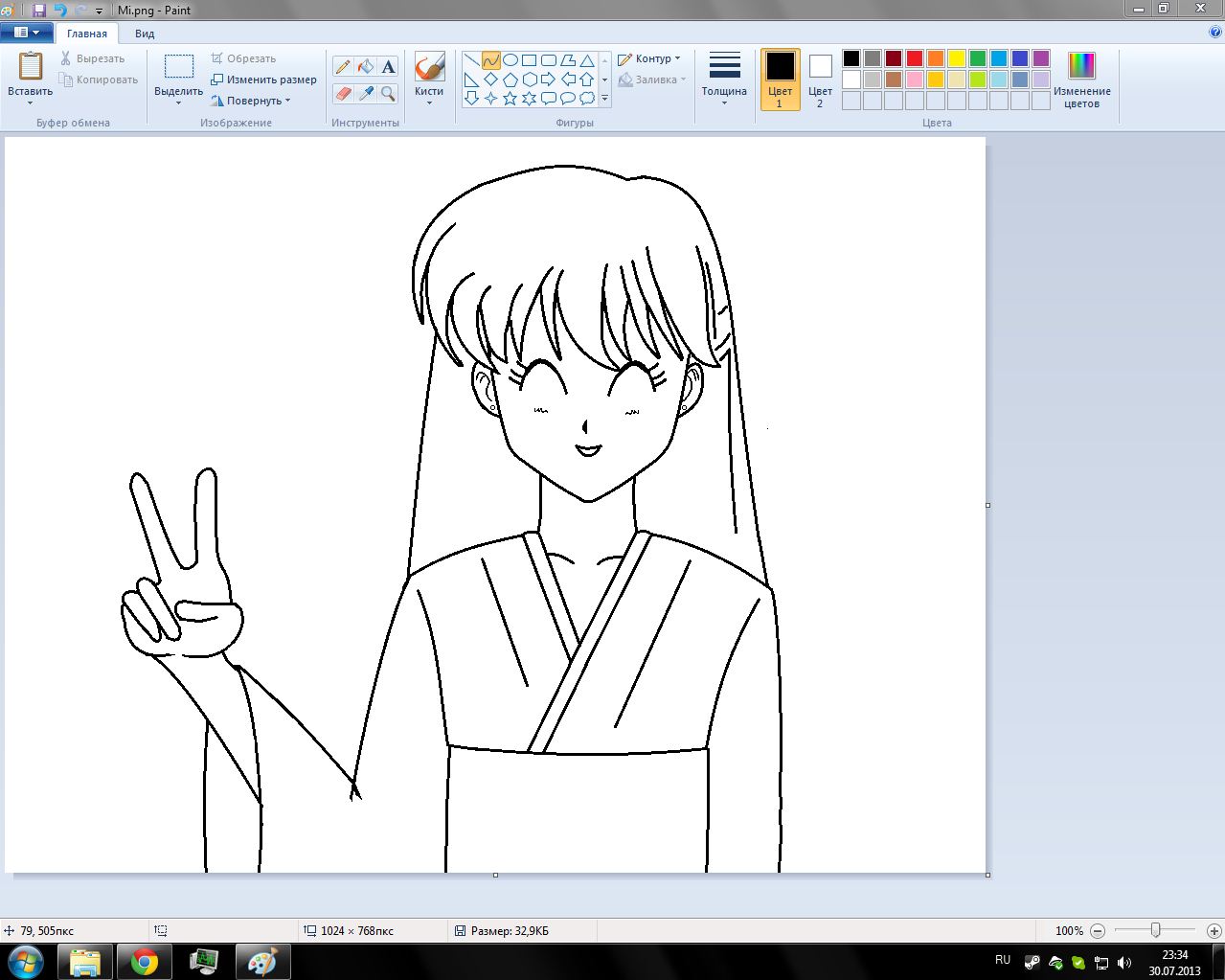1225x980 pixels.
Task: Select the Magnifier tool
Action: (x=388, y=93)
